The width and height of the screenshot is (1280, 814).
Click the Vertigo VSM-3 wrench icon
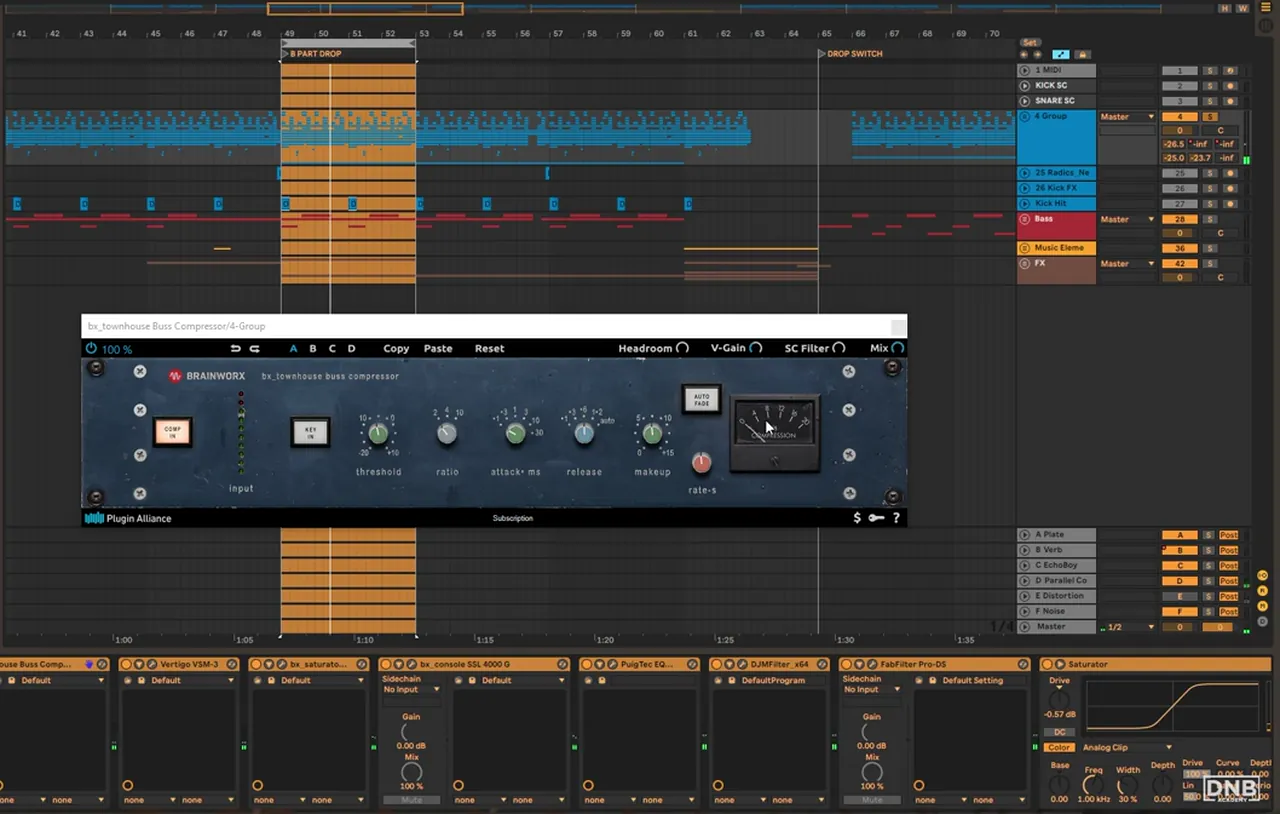click(x=153, y=665)
